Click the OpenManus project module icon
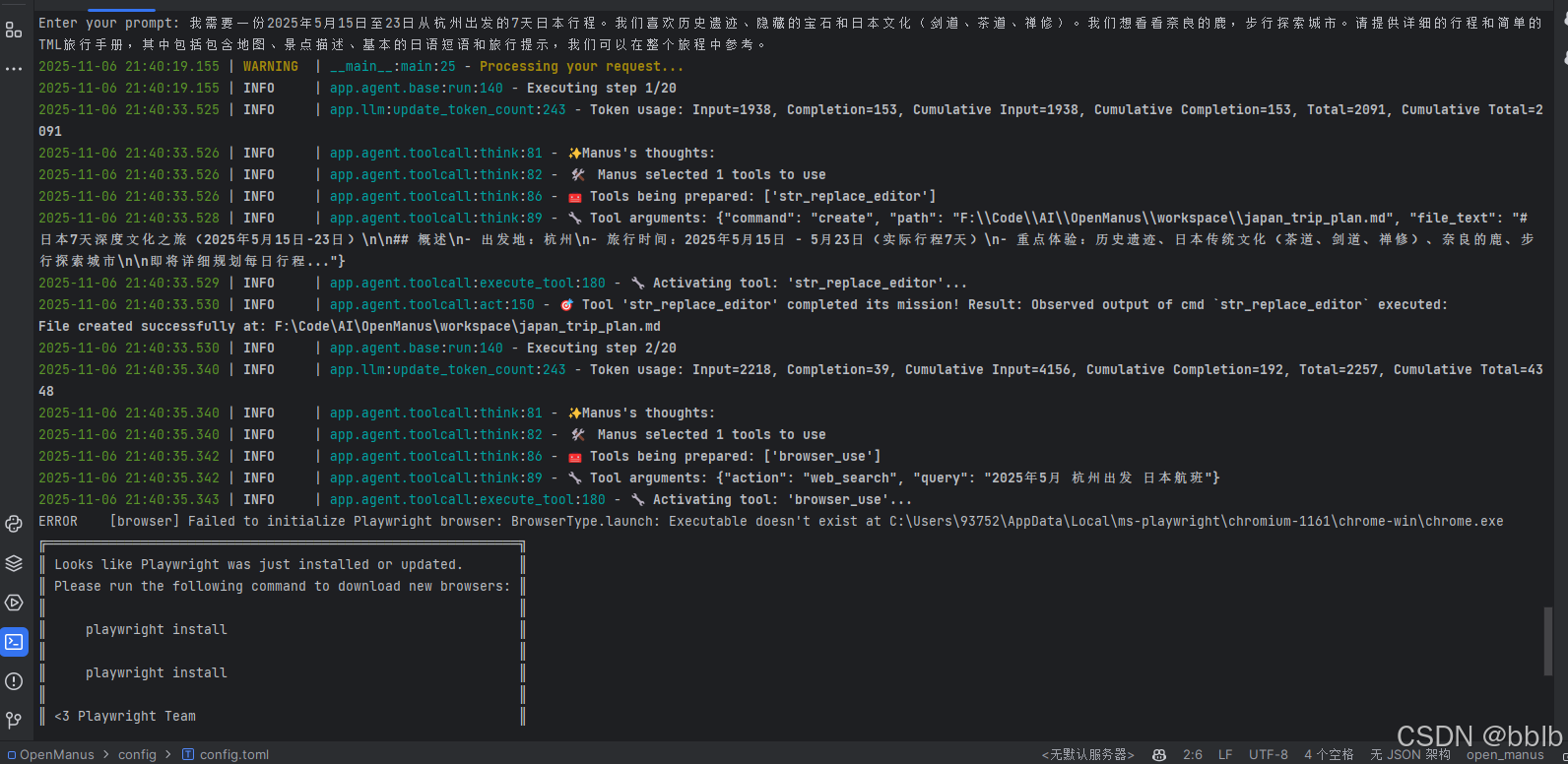Image resolution: width=1568 pixels, height=764 pixels. coord(12,755)
